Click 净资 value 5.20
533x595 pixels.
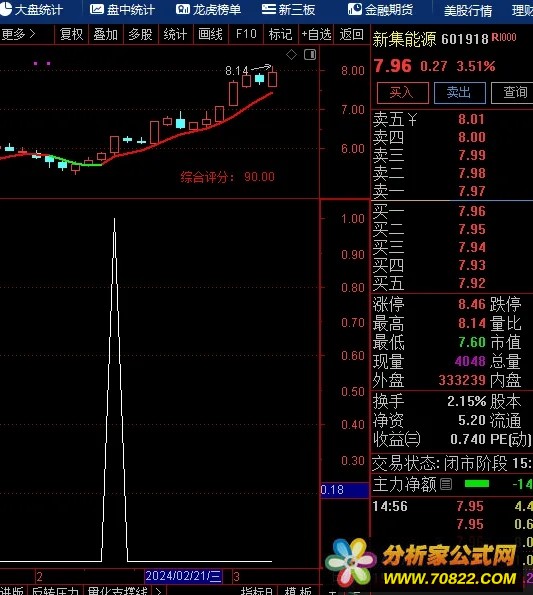point(472,420)
